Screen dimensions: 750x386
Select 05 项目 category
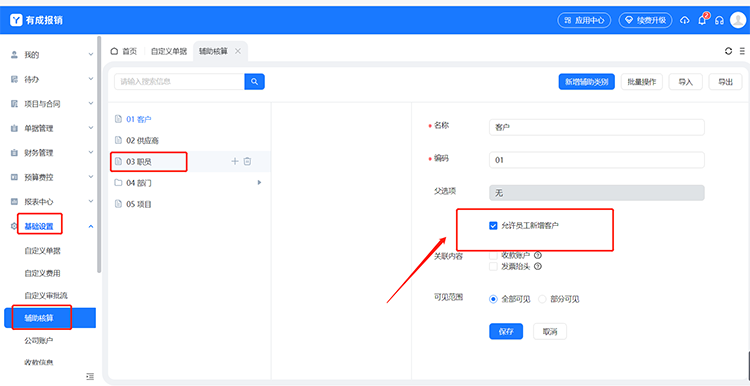pos(139,204)
